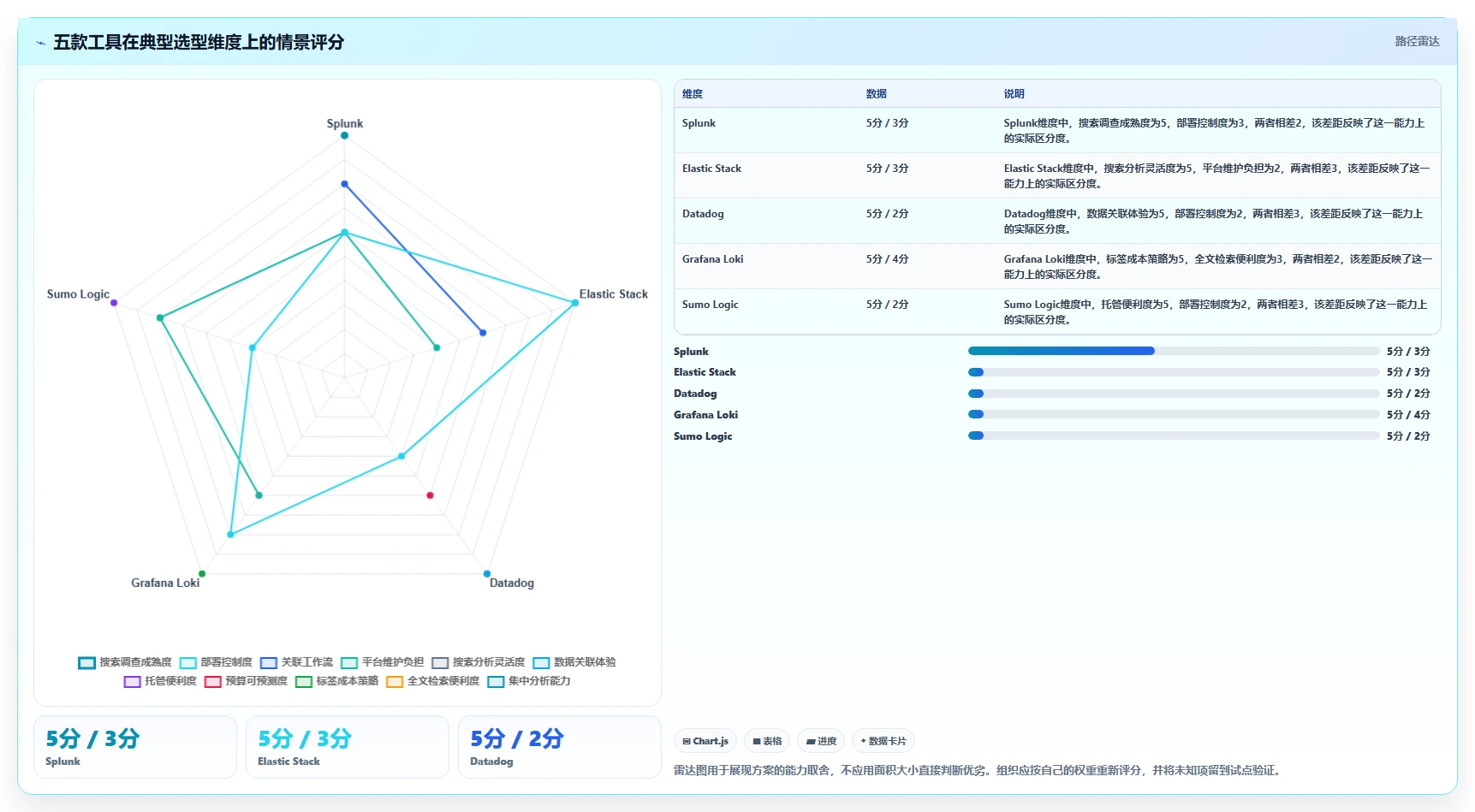This screenshot has width=1475, height=812.
Task: Click the footnote starting 雷达图用于展现方案
Action: click(x=978, y=770)
